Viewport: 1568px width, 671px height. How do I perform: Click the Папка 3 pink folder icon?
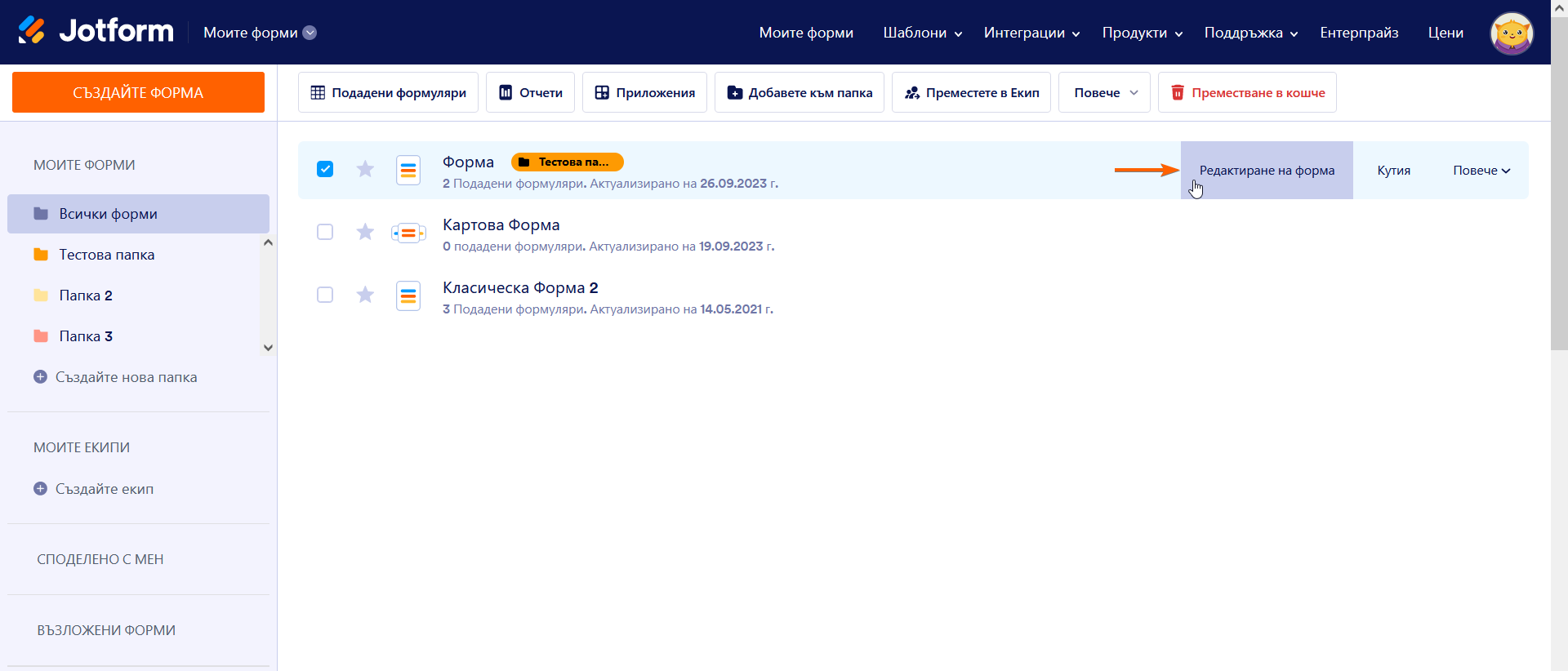pos(41,336)
